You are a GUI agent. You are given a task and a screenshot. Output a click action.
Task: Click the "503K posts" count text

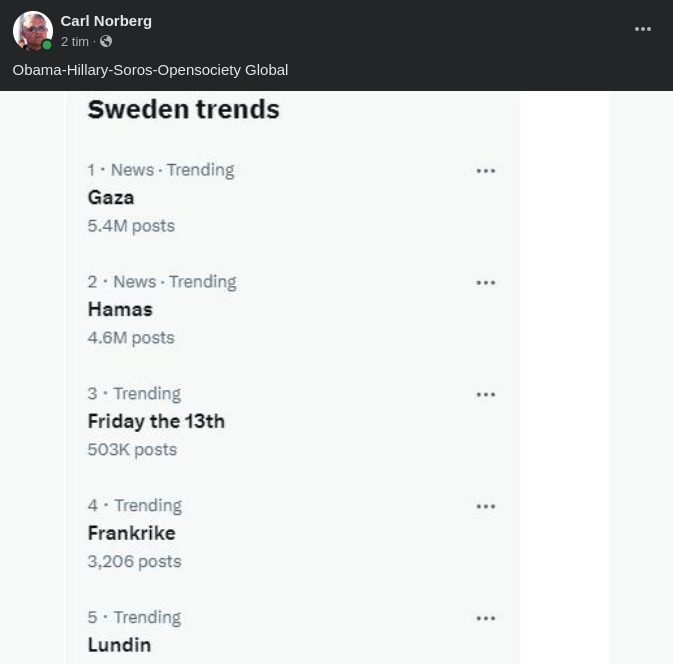click(132, 450)
